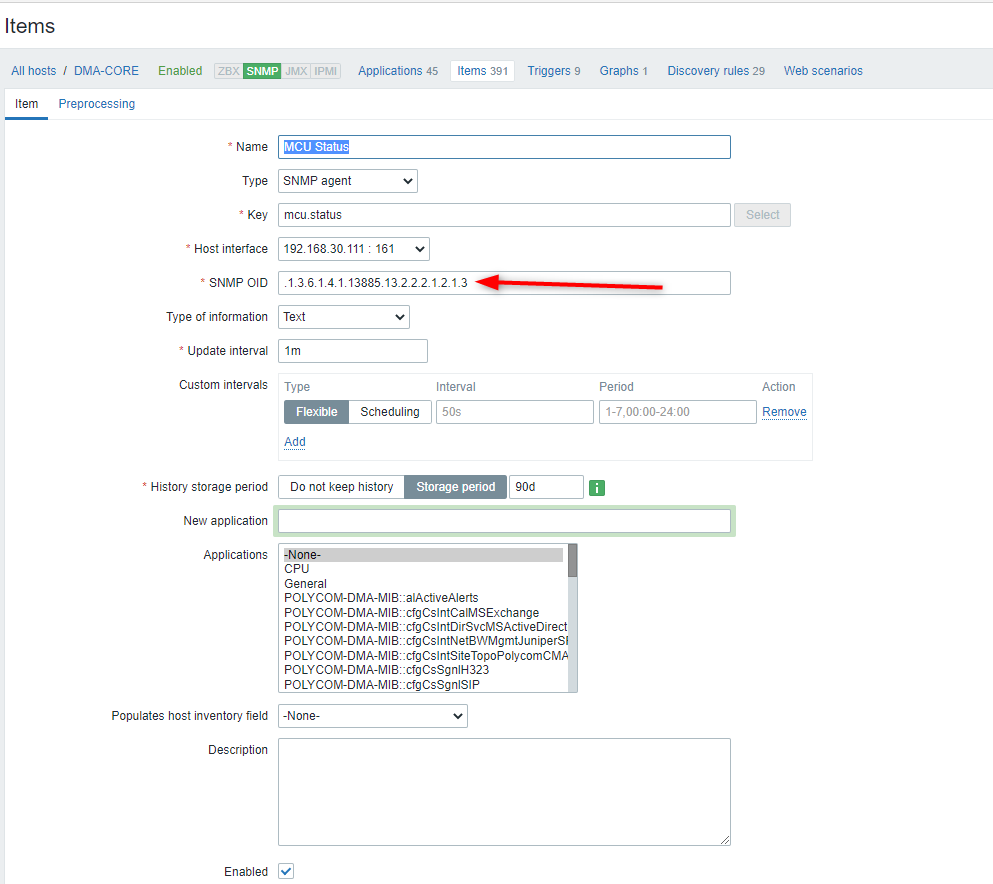Viewport: 993px width, 884px height.
Task: Select the Item tab
Action: 27,104
